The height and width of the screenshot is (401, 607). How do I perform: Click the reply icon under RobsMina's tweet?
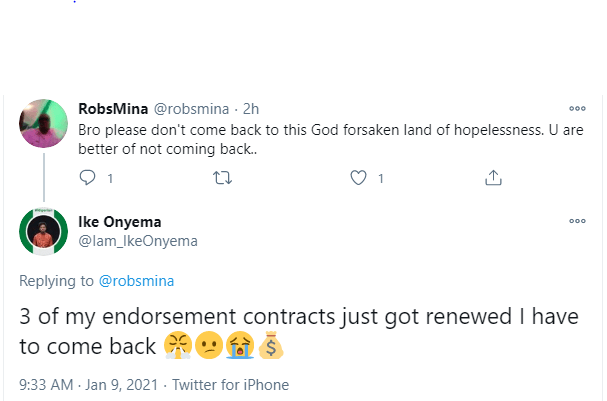pyautogui.click(x=87, y=178)
